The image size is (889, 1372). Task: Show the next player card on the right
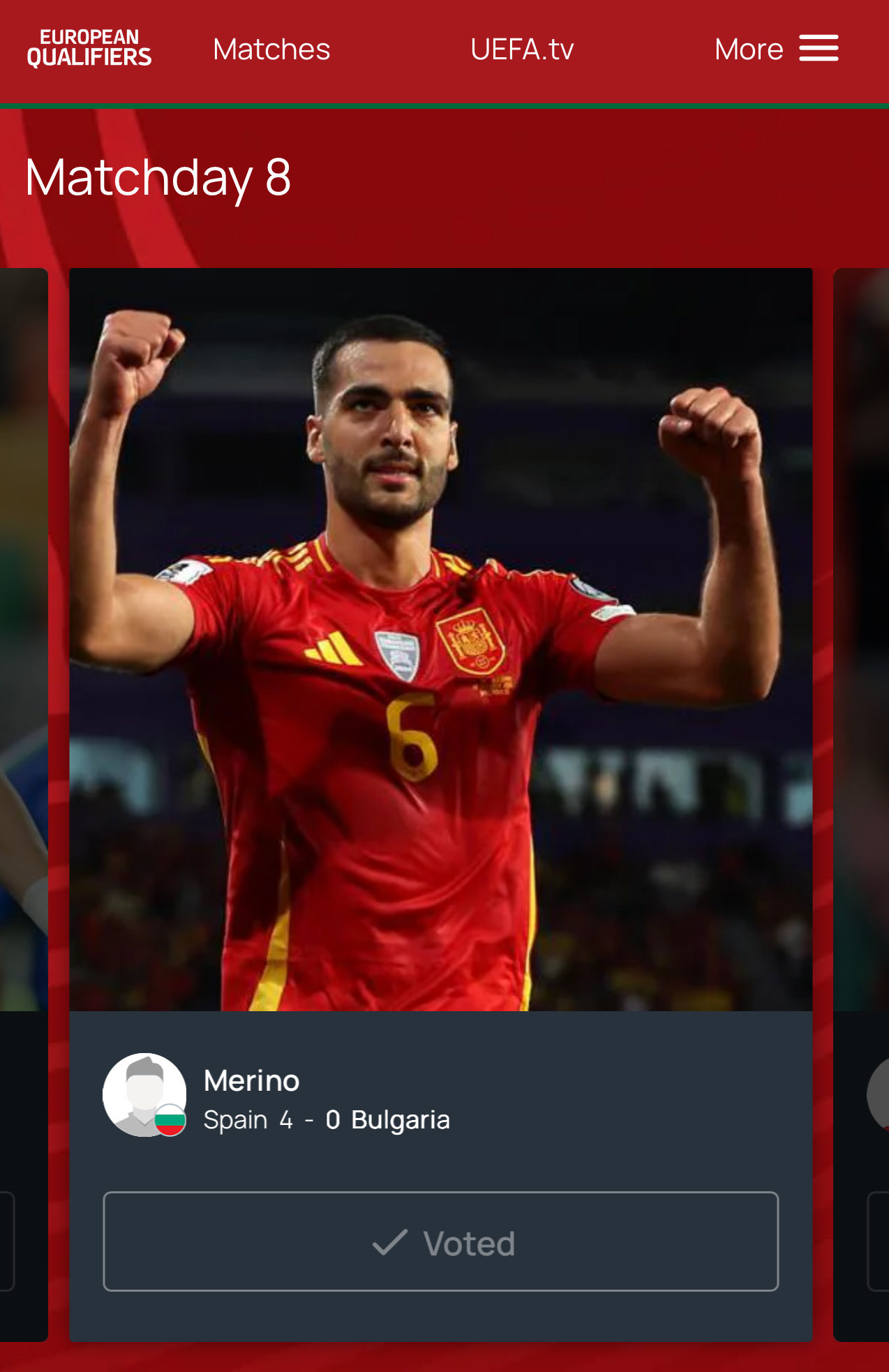861,804
